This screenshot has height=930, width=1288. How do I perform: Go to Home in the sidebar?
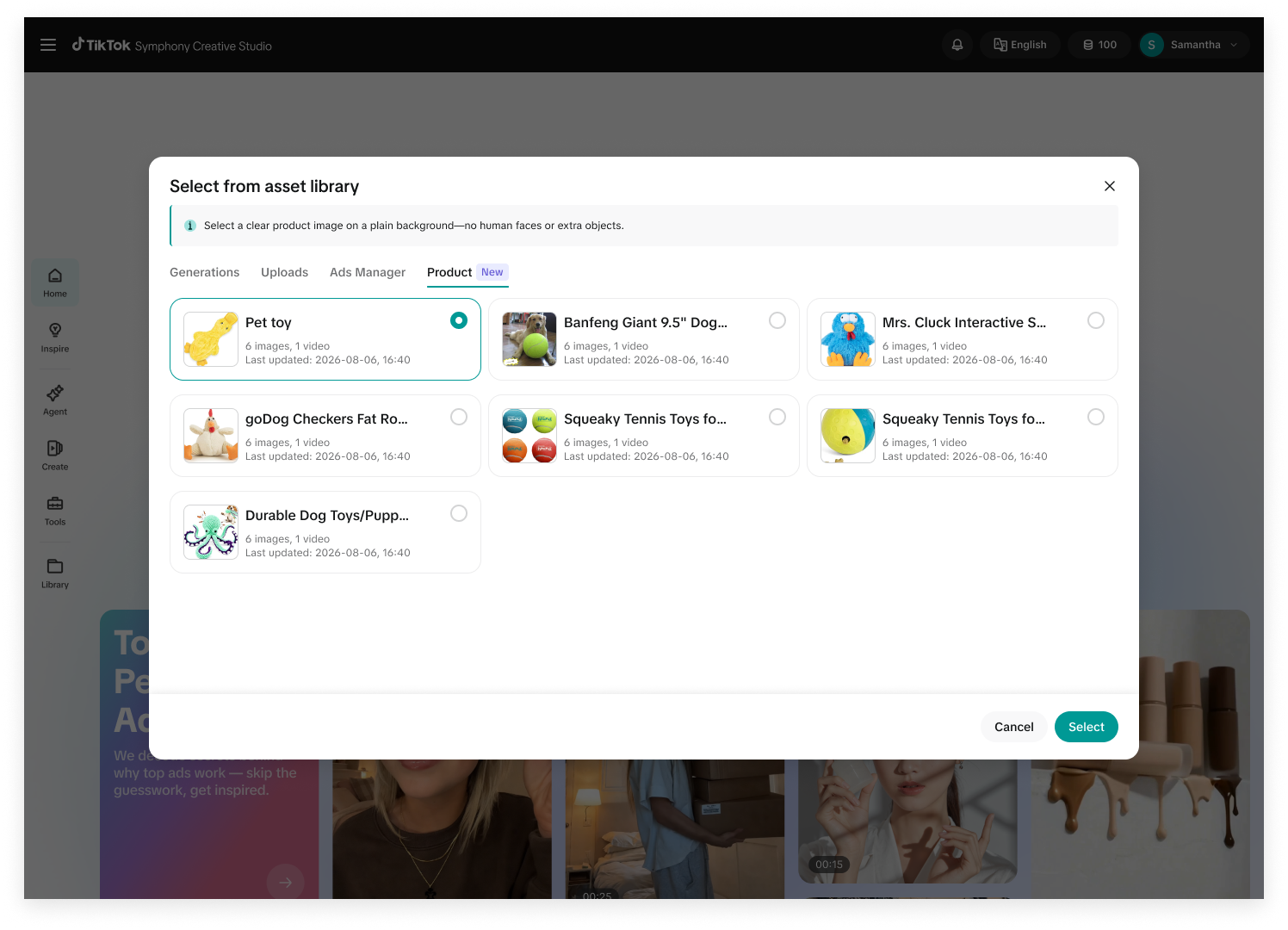pos(55,282)
